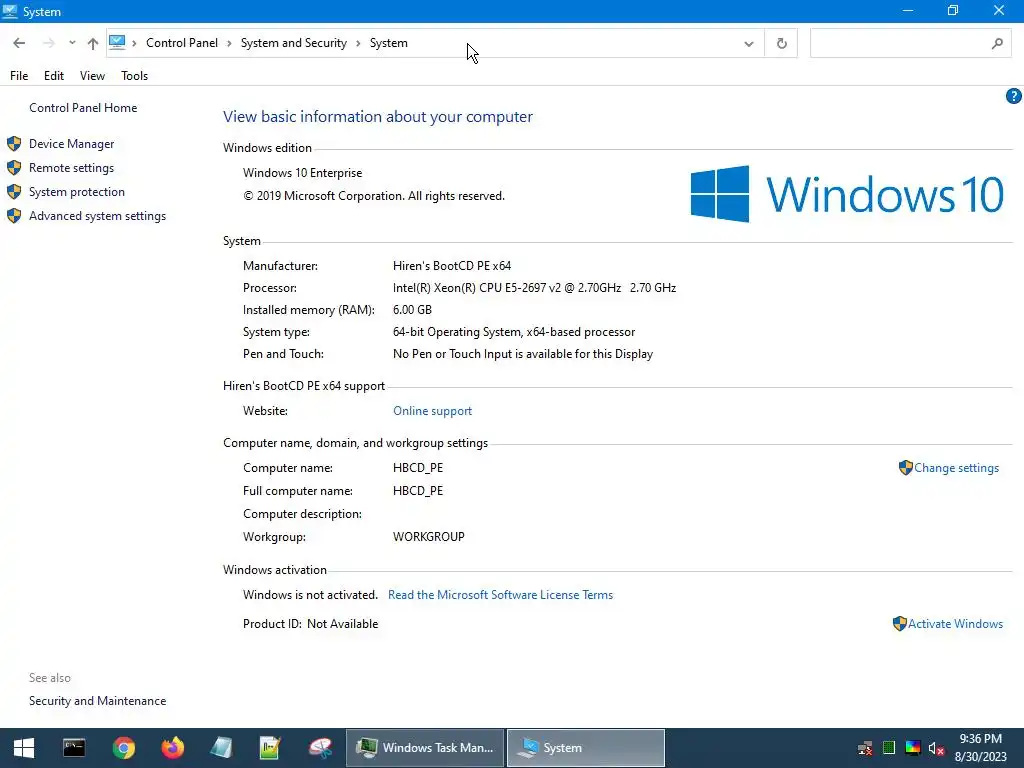This screenshot has height=768, width=1024.
Task: Click colorful display tray icon
Action: pos(913,748)
